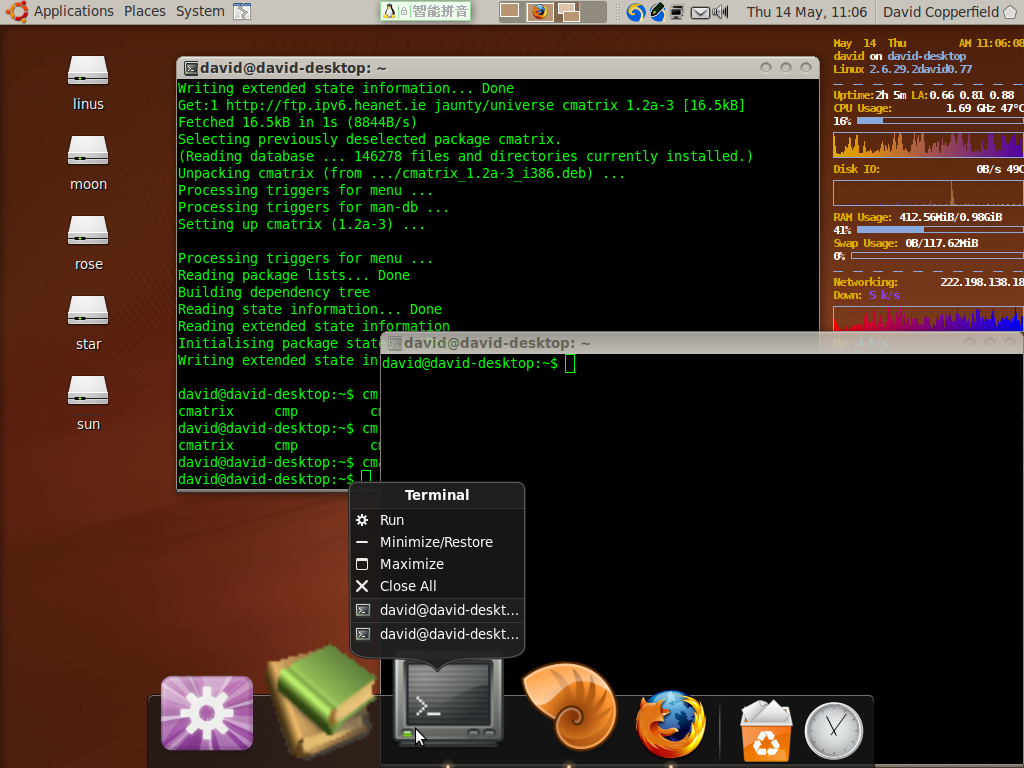Screen dimensions: 1024x768
Task: Click the 'Networking:' IP address line
Action: pos(928,282)
